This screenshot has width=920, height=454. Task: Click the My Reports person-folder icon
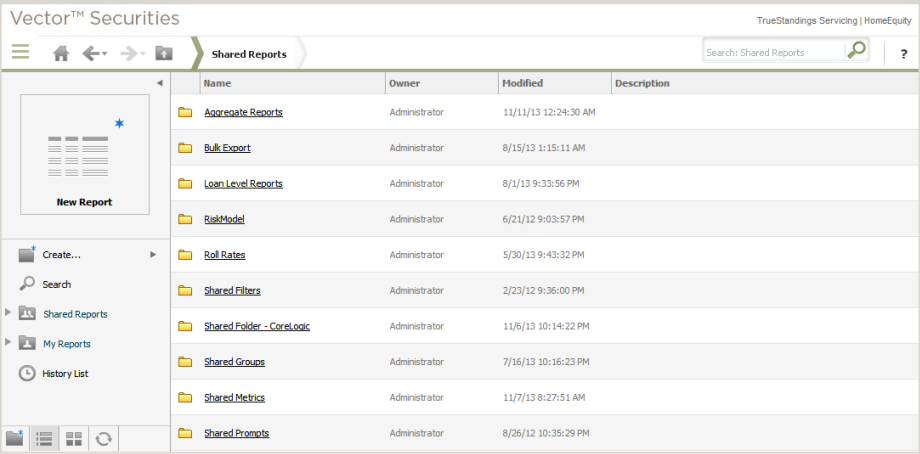(27, 343)
